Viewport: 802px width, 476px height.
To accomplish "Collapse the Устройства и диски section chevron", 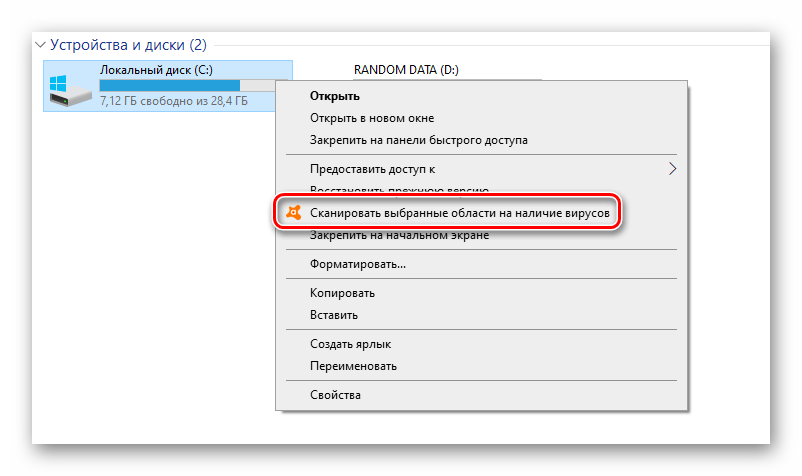I will [40, 45].
